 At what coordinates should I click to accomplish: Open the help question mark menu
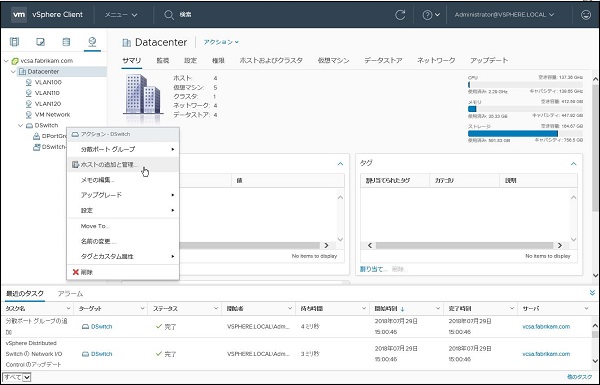pyautogui.click(x=430, y=15)
